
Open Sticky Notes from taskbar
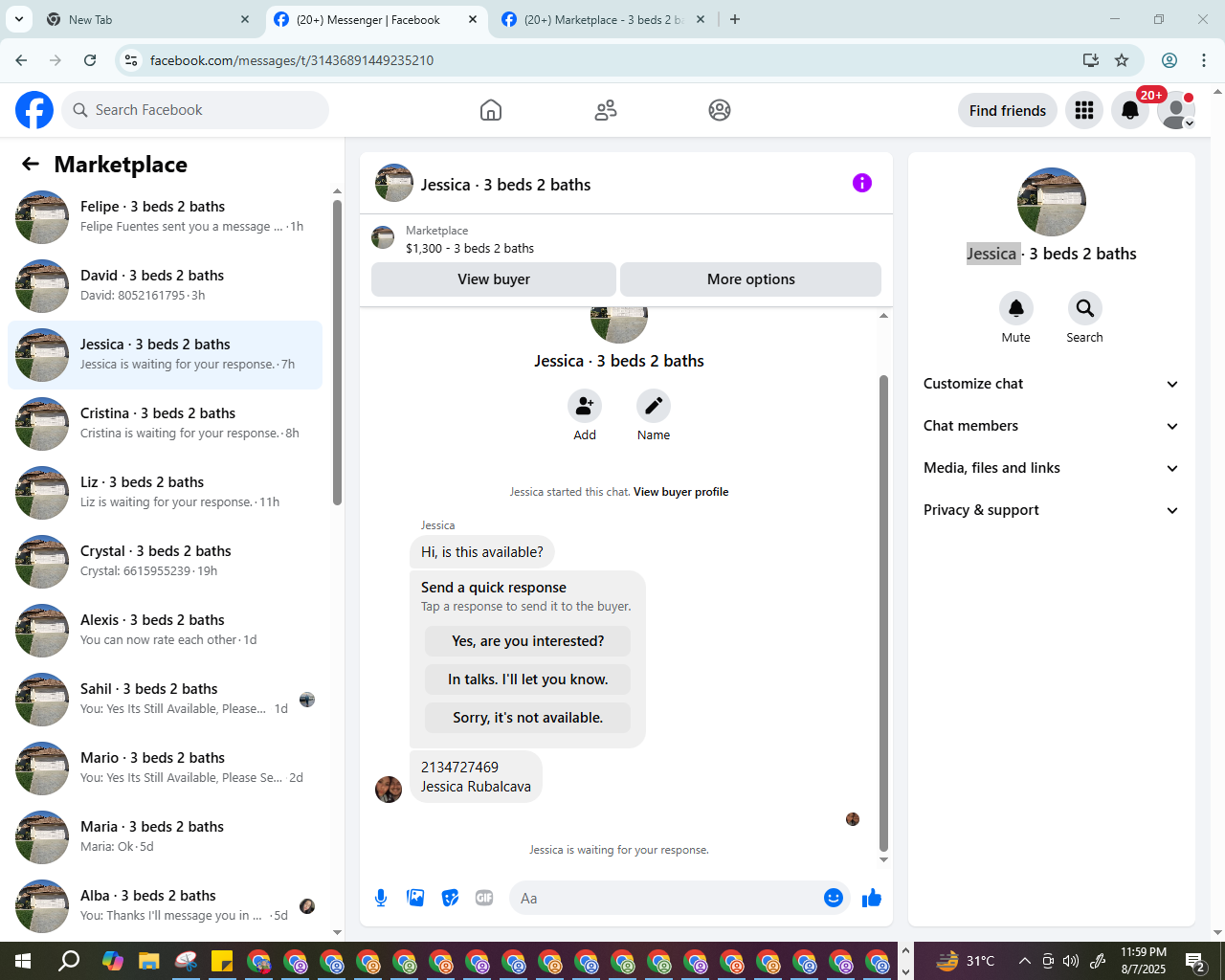[x=221, y=961]
